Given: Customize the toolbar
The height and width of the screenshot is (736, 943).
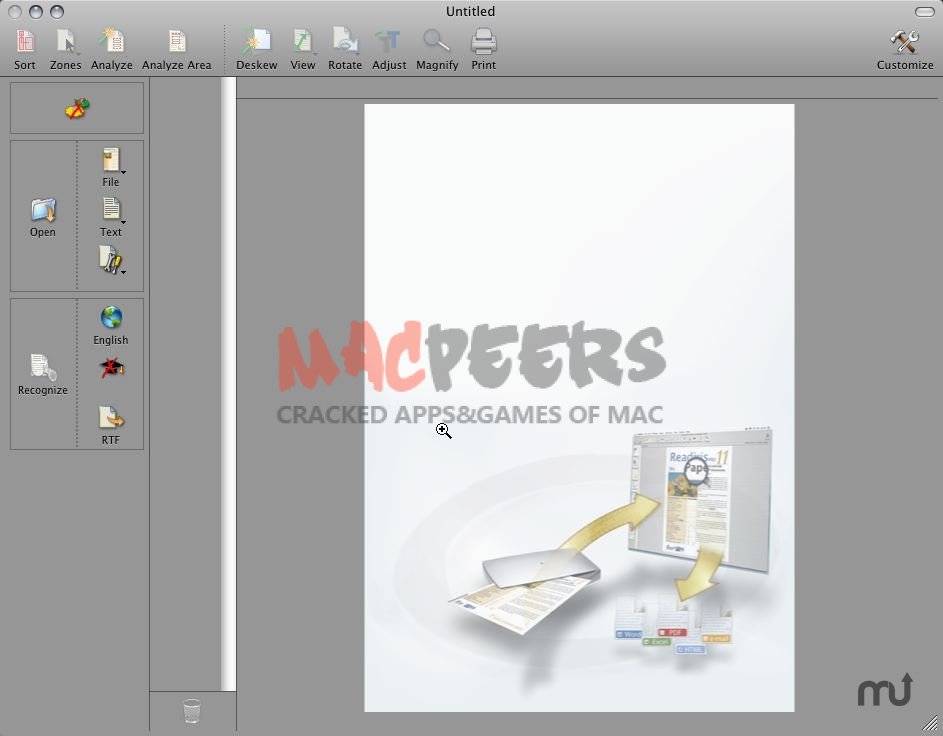Looking at the screenshot, I should pyautogui.click(x=904, y=48).
